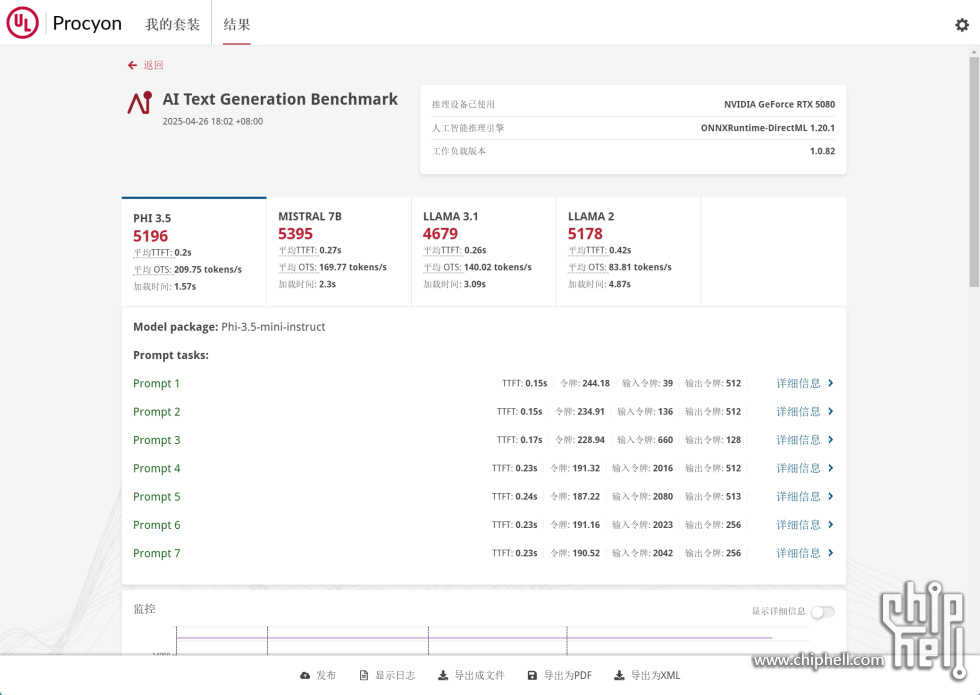Click the 2025-04-26 18:02 timestamp
This screenshot has width=980, height=695.
coord(212,121)
